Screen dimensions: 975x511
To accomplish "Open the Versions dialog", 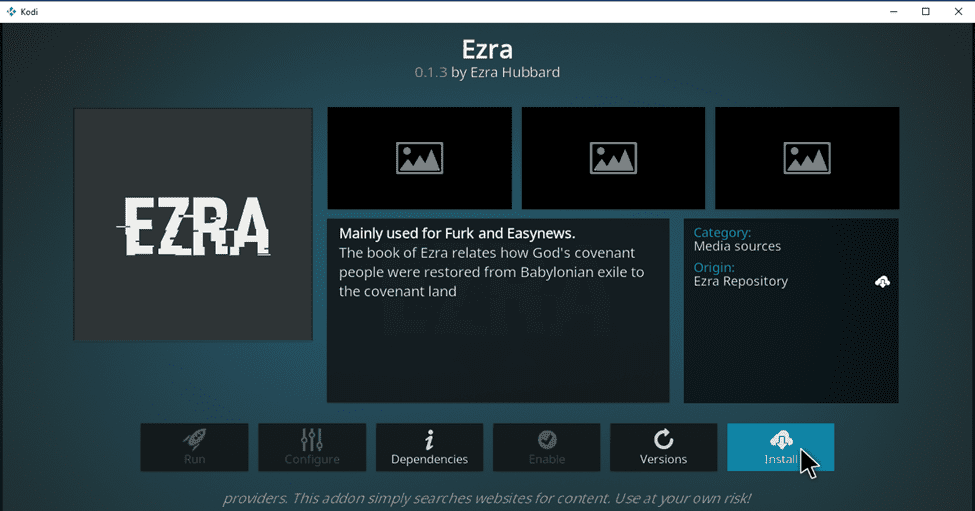I will tap(663, 447).
